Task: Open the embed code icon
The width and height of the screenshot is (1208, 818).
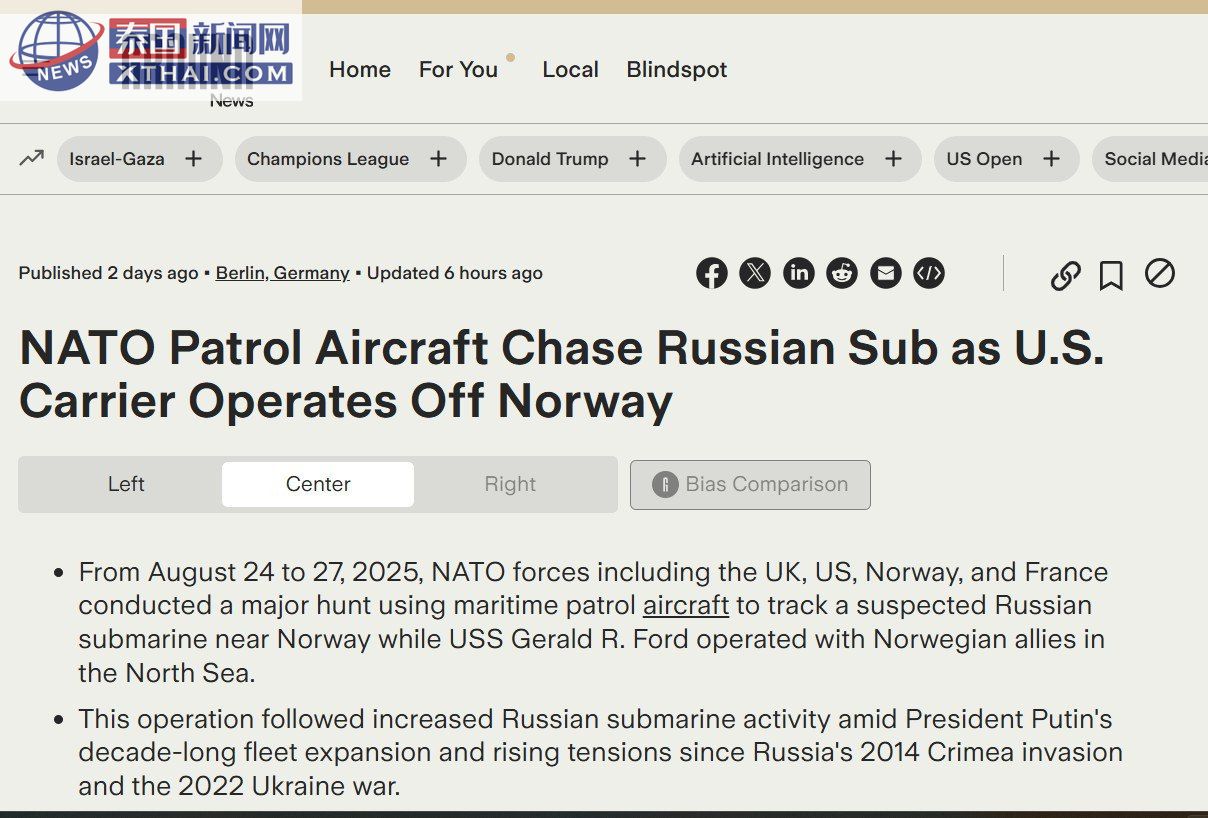Action: pyautogui.click(x=929, y=273)
